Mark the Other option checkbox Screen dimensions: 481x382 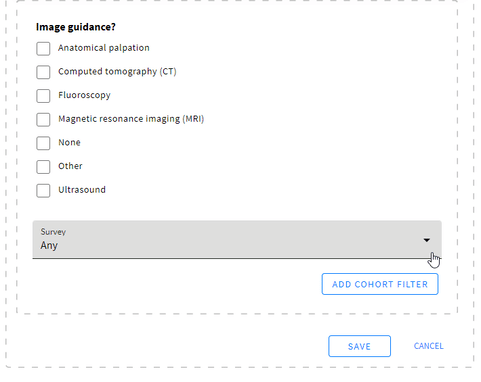(x=43, y=167)
